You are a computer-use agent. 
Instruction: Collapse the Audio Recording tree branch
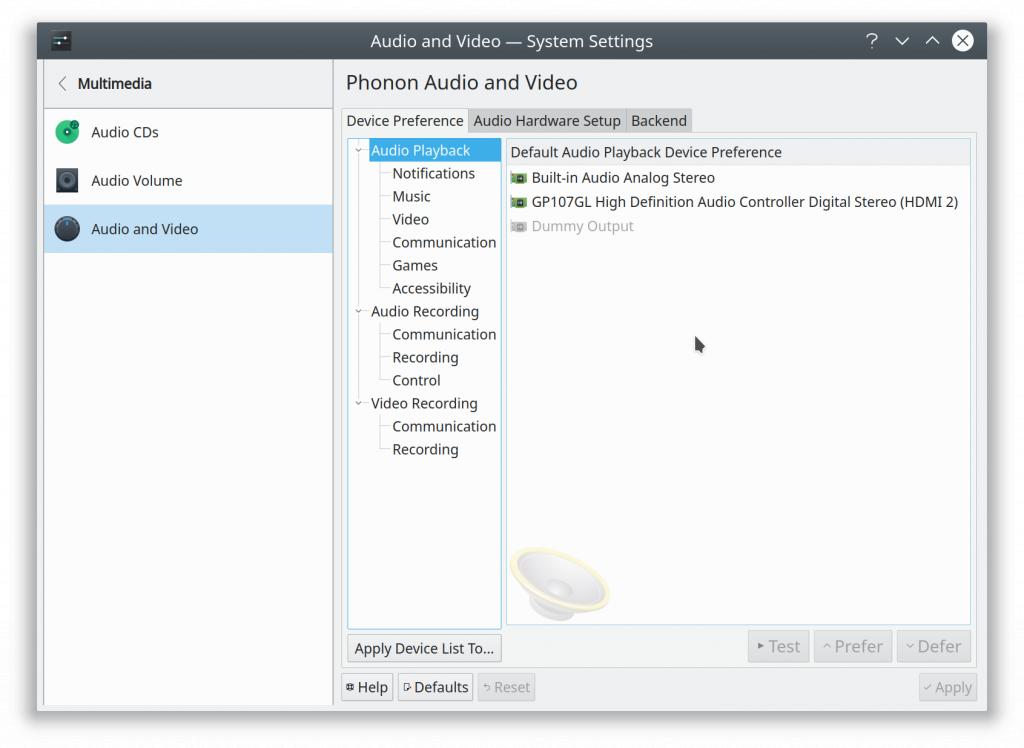pos(359,312)
